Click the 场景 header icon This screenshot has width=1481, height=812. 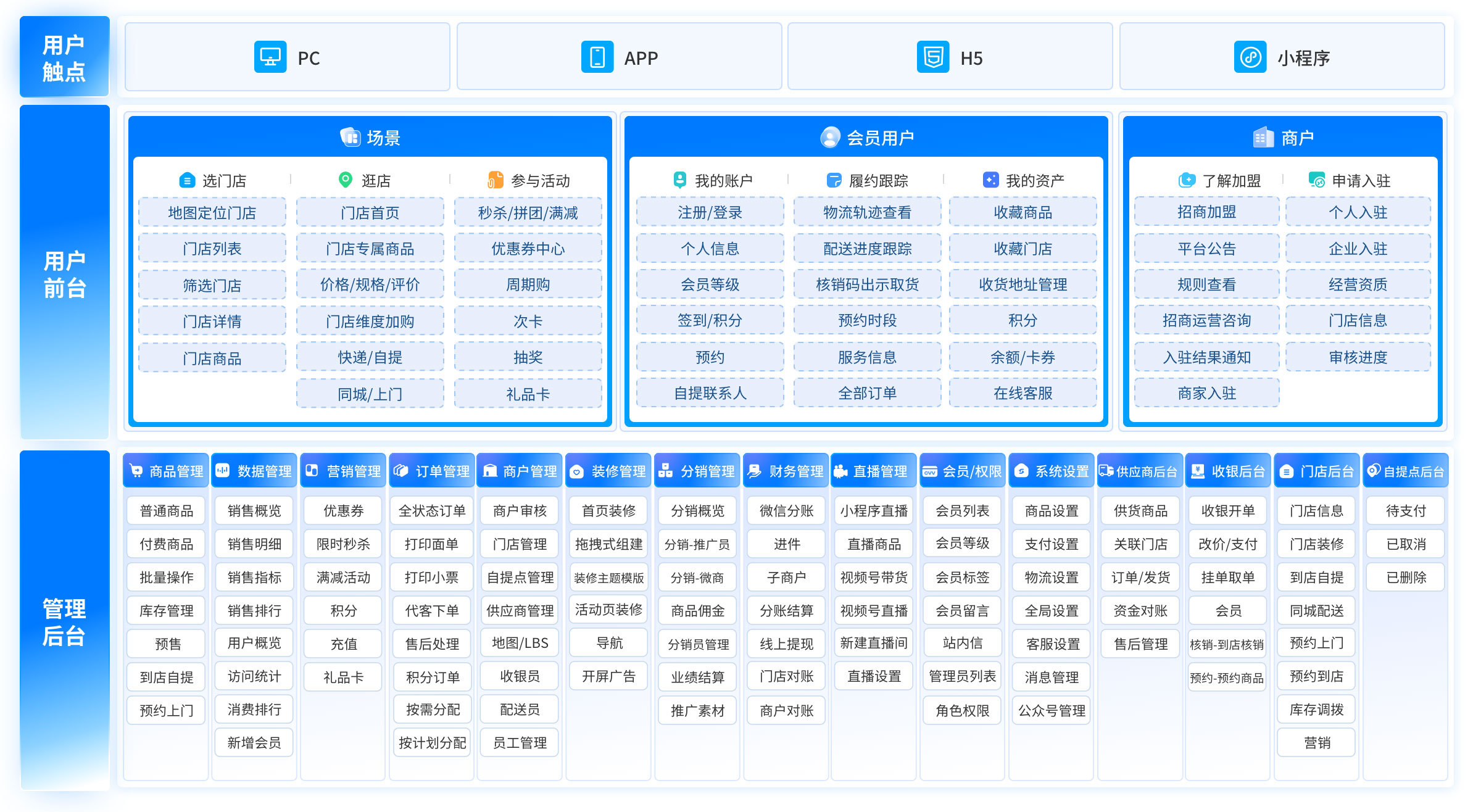351,137
